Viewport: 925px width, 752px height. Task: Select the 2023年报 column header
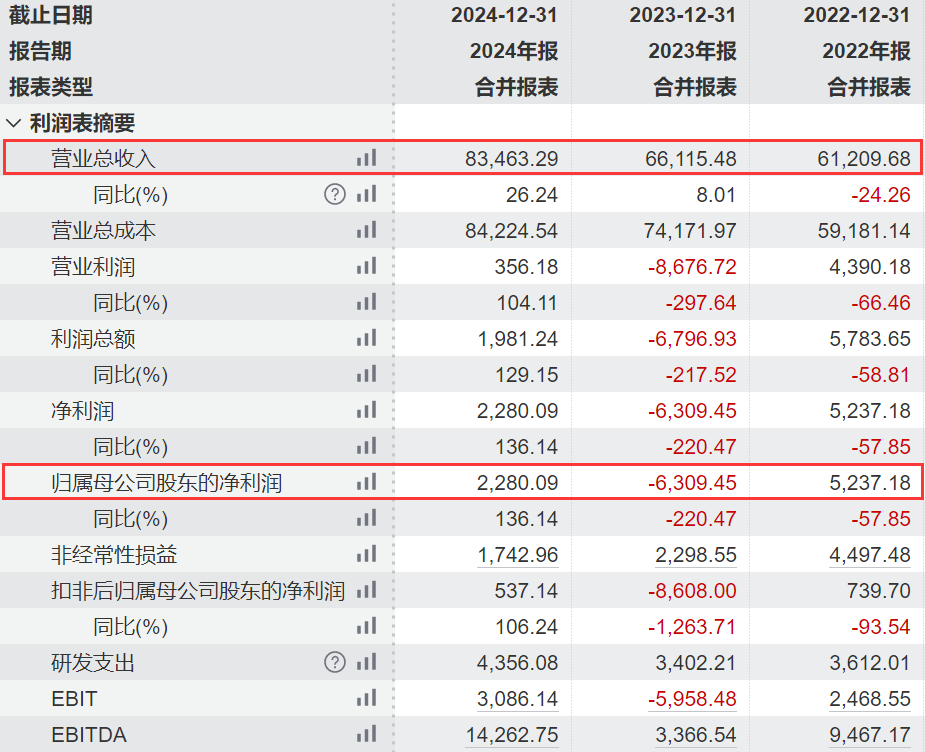693,52
